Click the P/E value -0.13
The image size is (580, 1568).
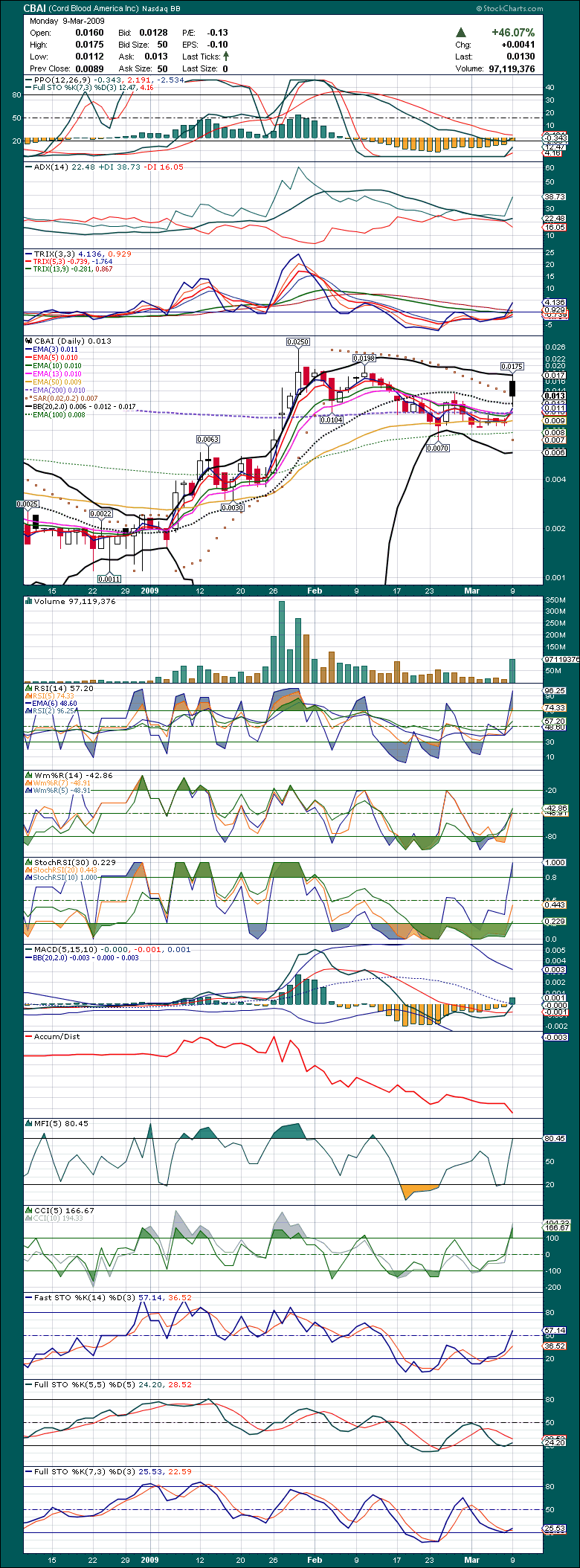tap(218, 33)
